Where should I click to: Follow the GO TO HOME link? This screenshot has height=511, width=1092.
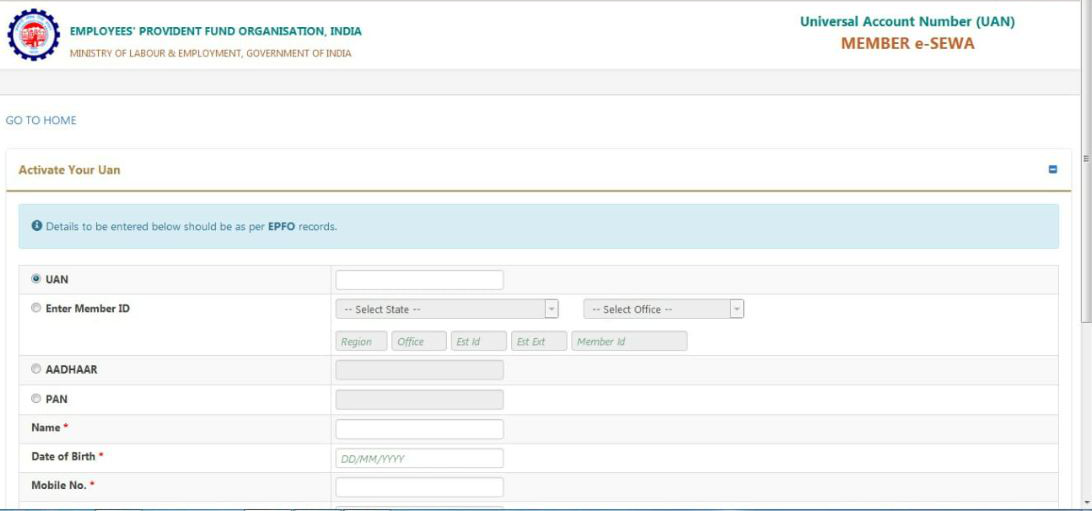point(41,121)
